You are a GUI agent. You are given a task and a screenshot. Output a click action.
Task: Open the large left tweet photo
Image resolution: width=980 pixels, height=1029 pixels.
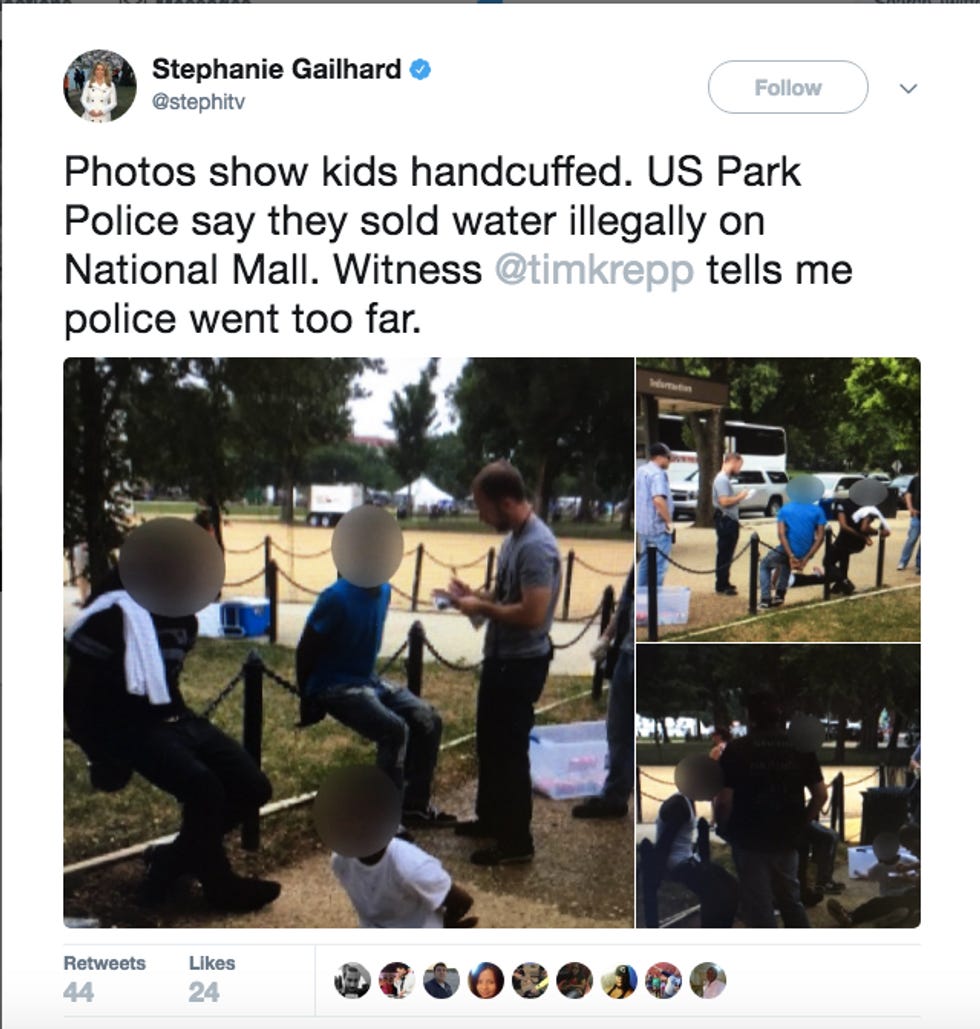[349, 642]
